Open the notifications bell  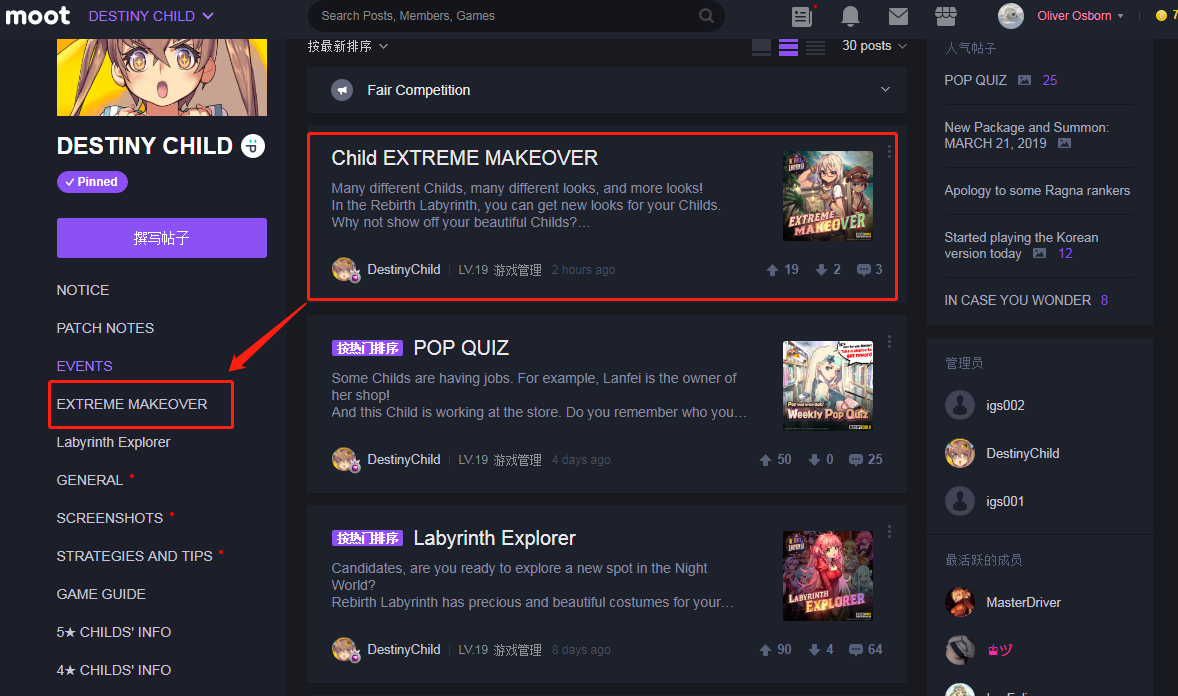coord(850,16)
